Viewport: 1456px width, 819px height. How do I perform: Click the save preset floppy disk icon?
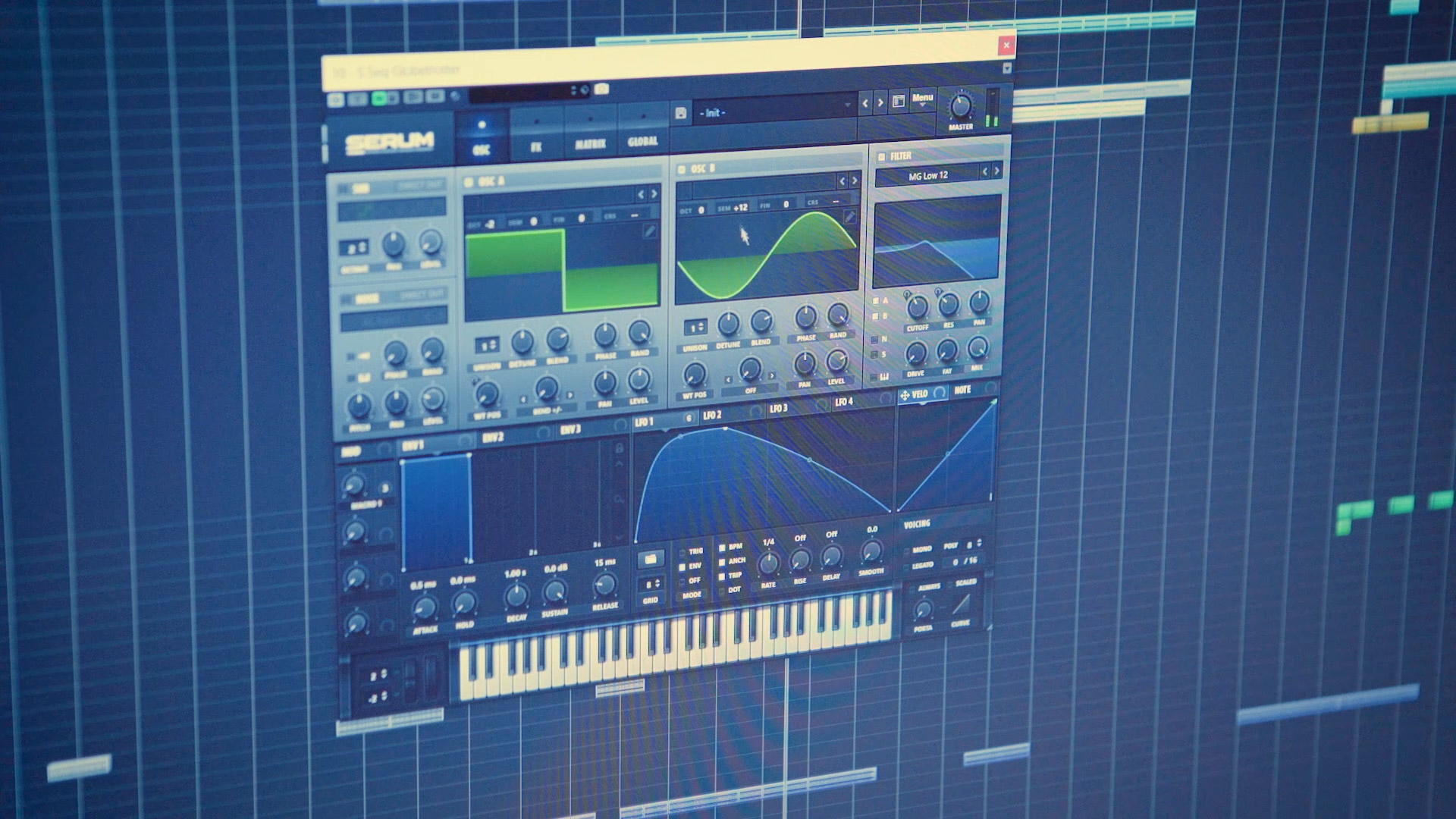coord(680,113)
